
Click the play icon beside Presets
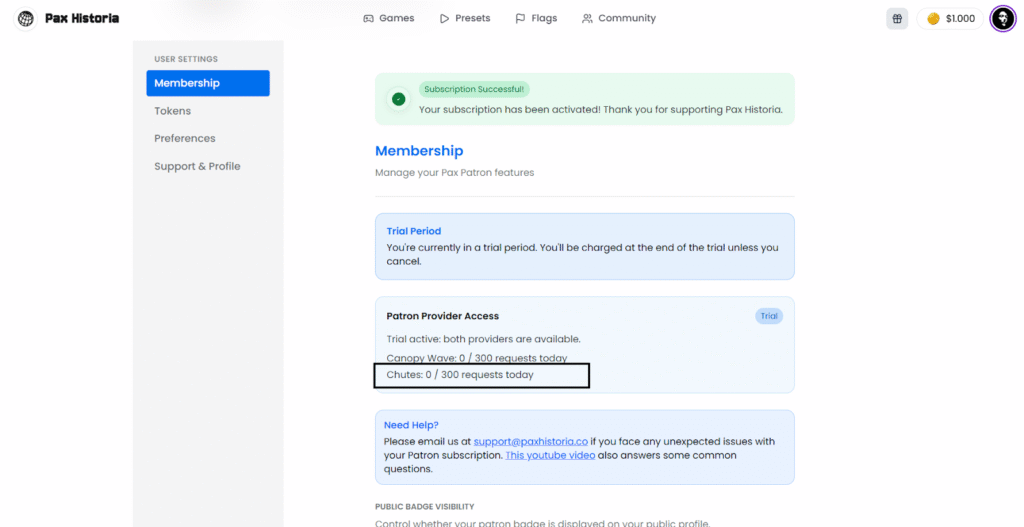click(444, 18)
